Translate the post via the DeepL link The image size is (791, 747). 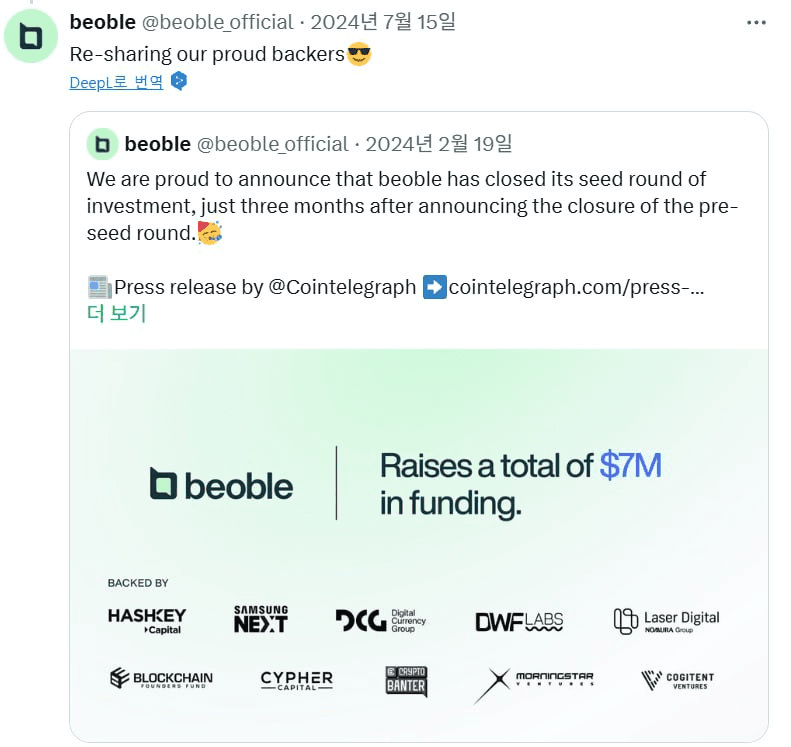(117, 82)
